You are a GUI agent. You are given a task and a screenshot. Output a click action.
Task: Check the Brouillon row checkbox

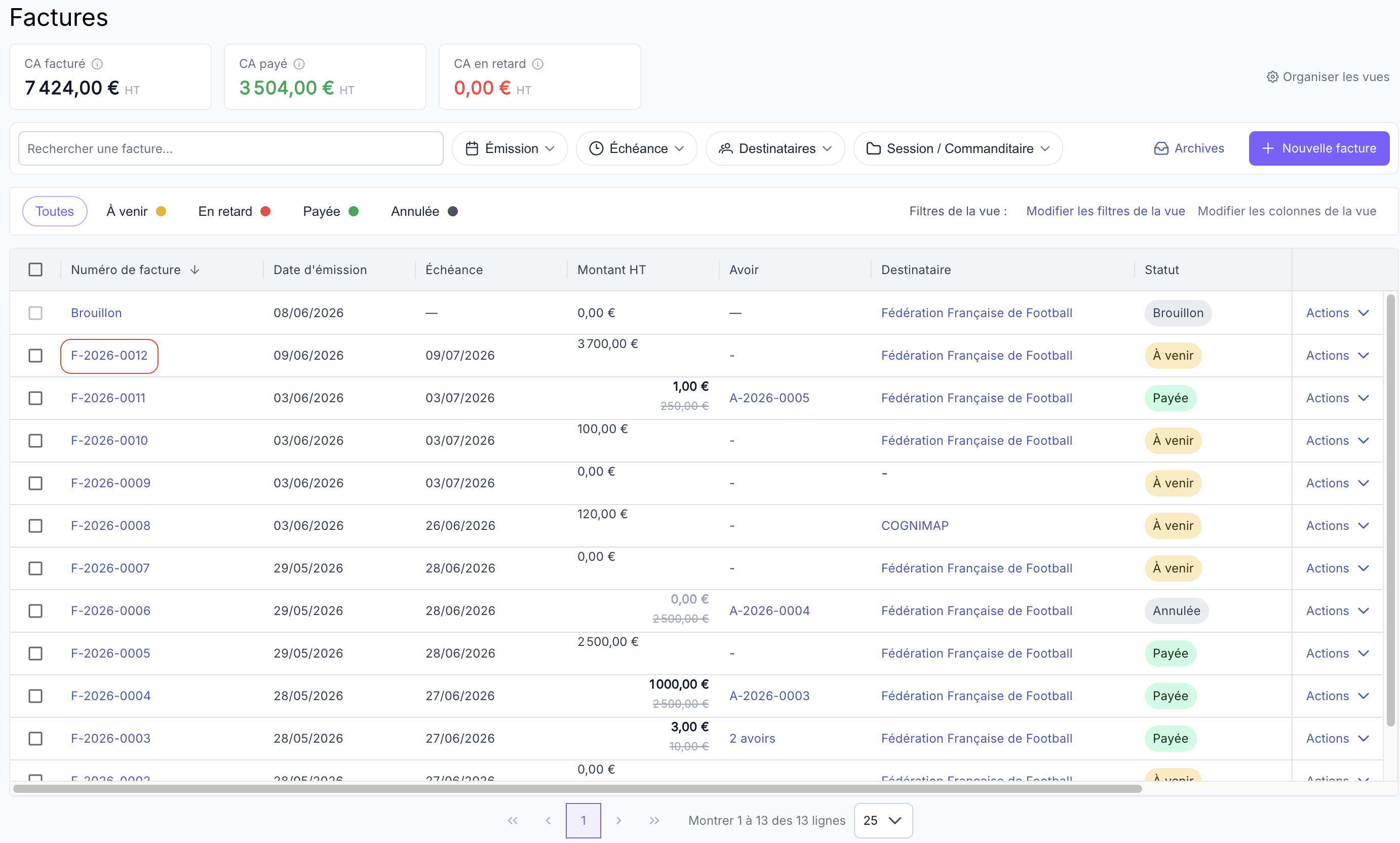pos(35,313)
